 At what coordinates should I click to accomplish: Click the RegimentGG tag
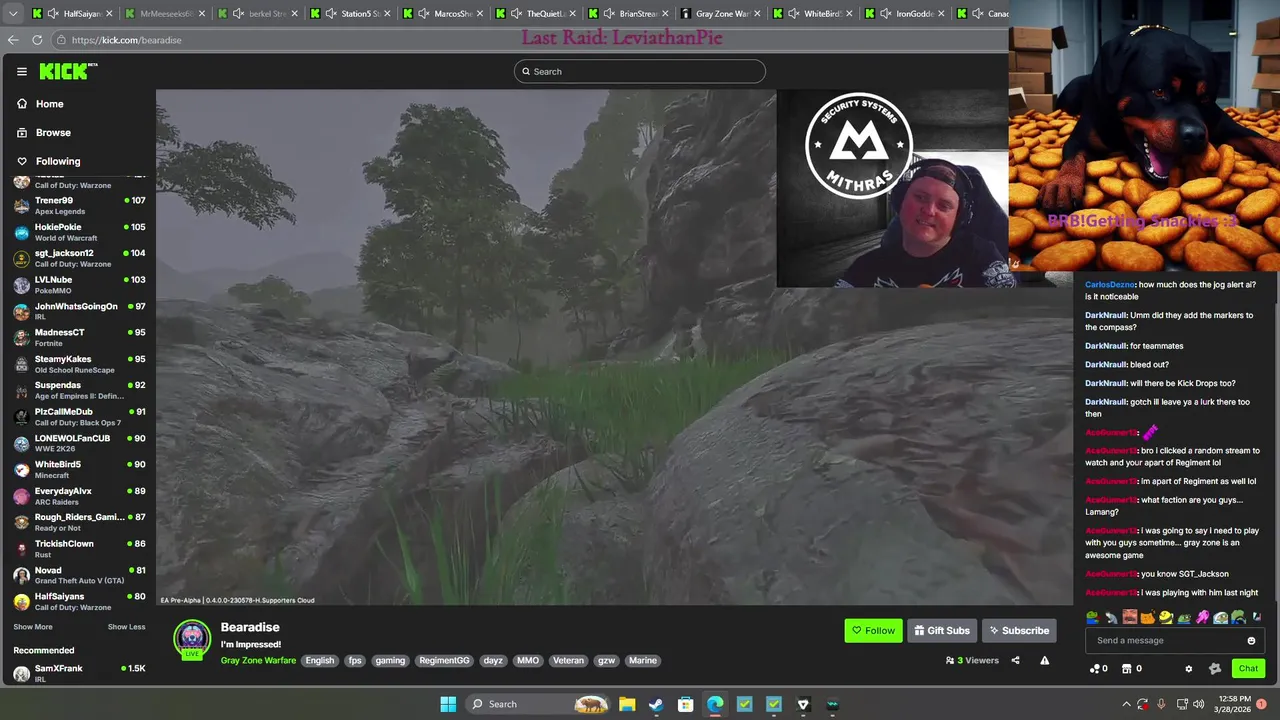point(444,660)
